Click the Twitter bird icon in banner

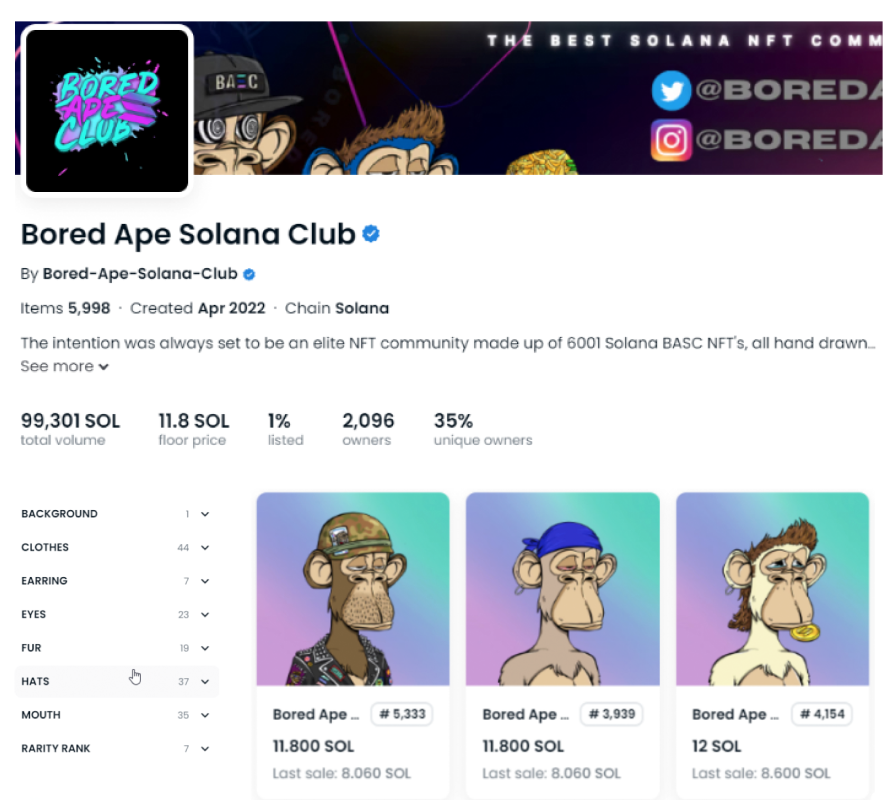point(671,90)
